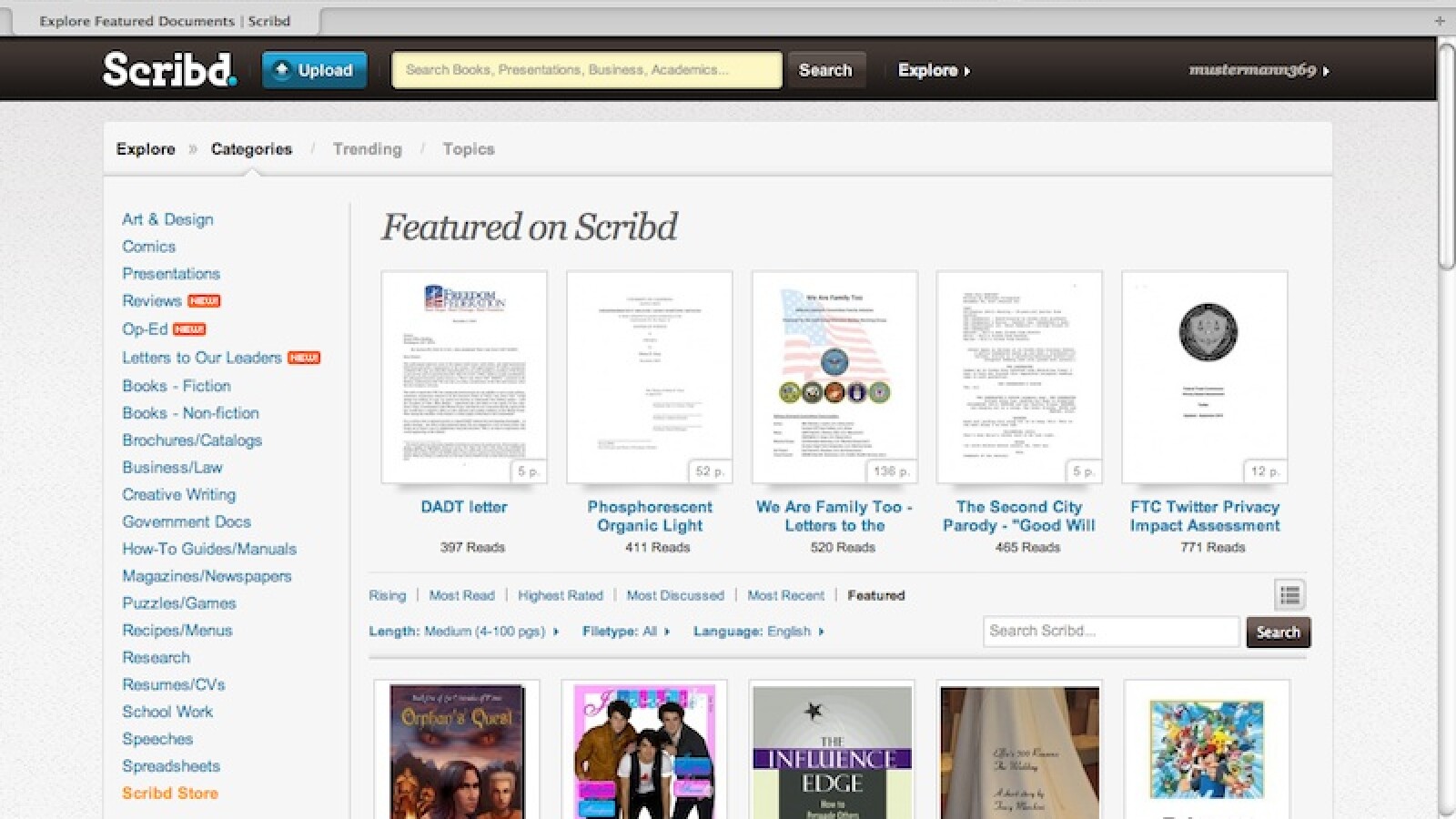Viewport: 1456px width, 819px height.
Task: Enable Most Read sorting
Action: [x=462, y=595]
